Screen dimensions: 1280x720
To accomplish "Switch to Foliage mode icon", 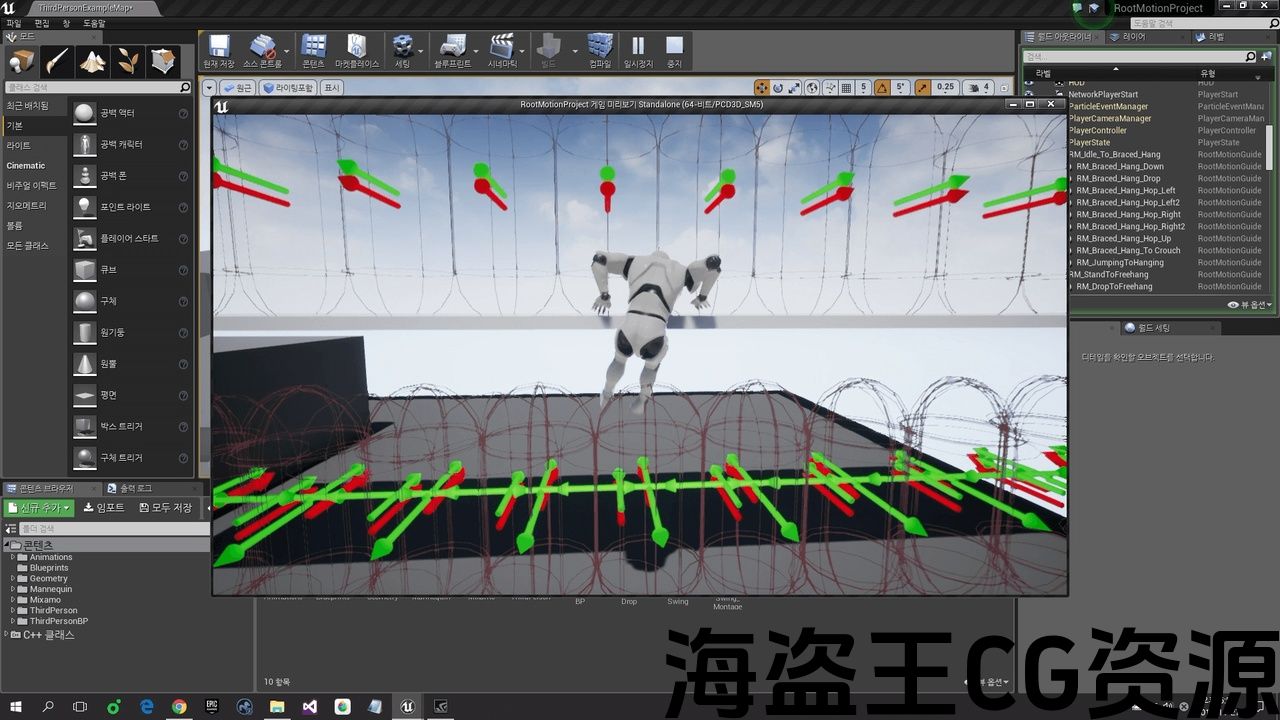I will coord(128,63).
